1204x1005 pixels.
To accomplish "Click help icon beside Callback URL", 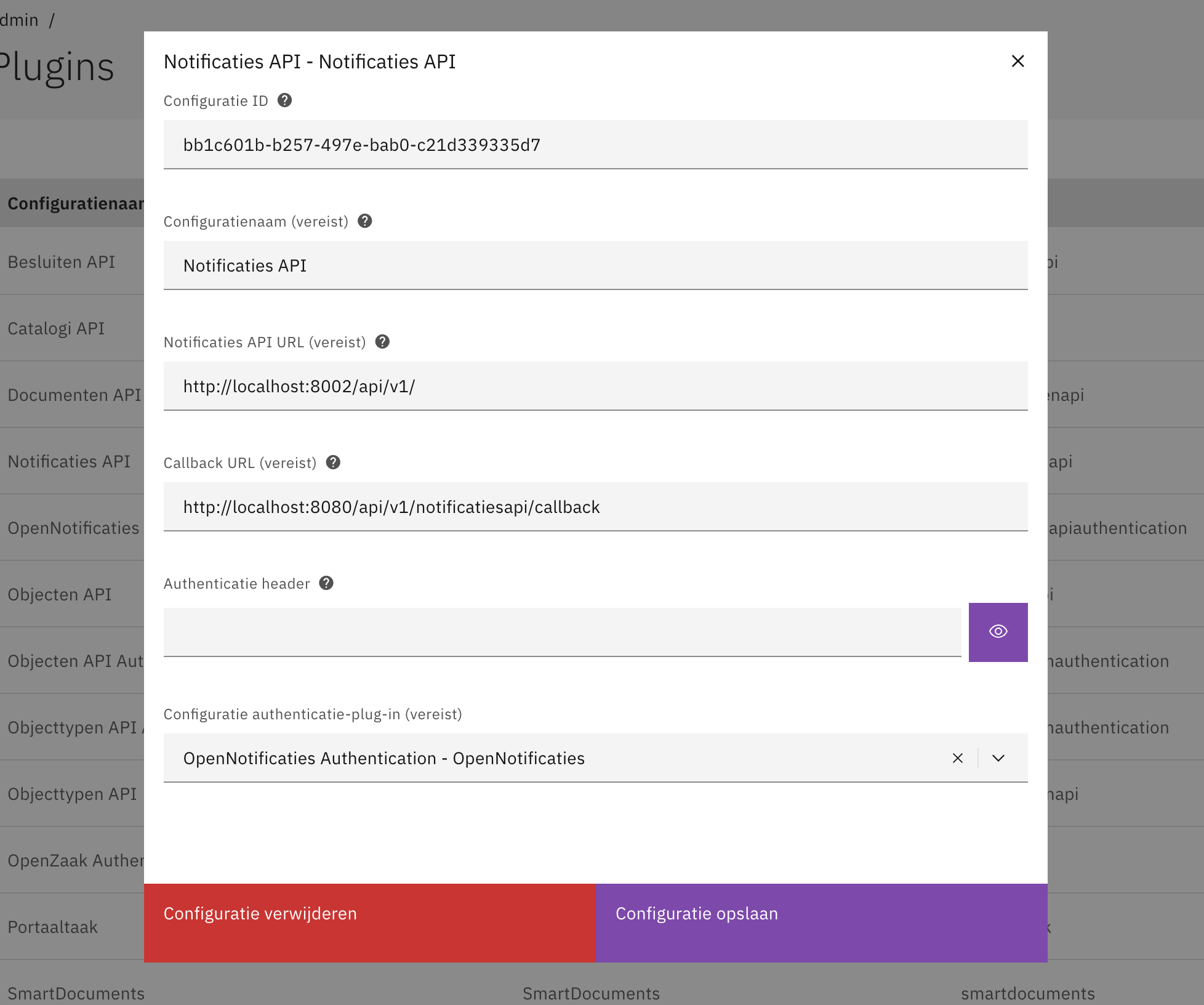I will 333,462.
